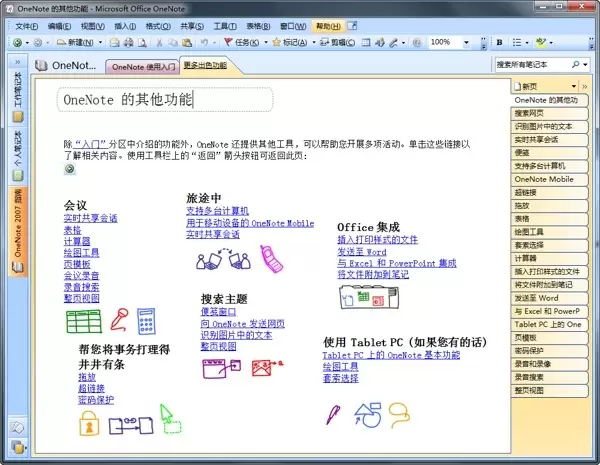Click the highlighter icon in toolbar

click(541, 42)
